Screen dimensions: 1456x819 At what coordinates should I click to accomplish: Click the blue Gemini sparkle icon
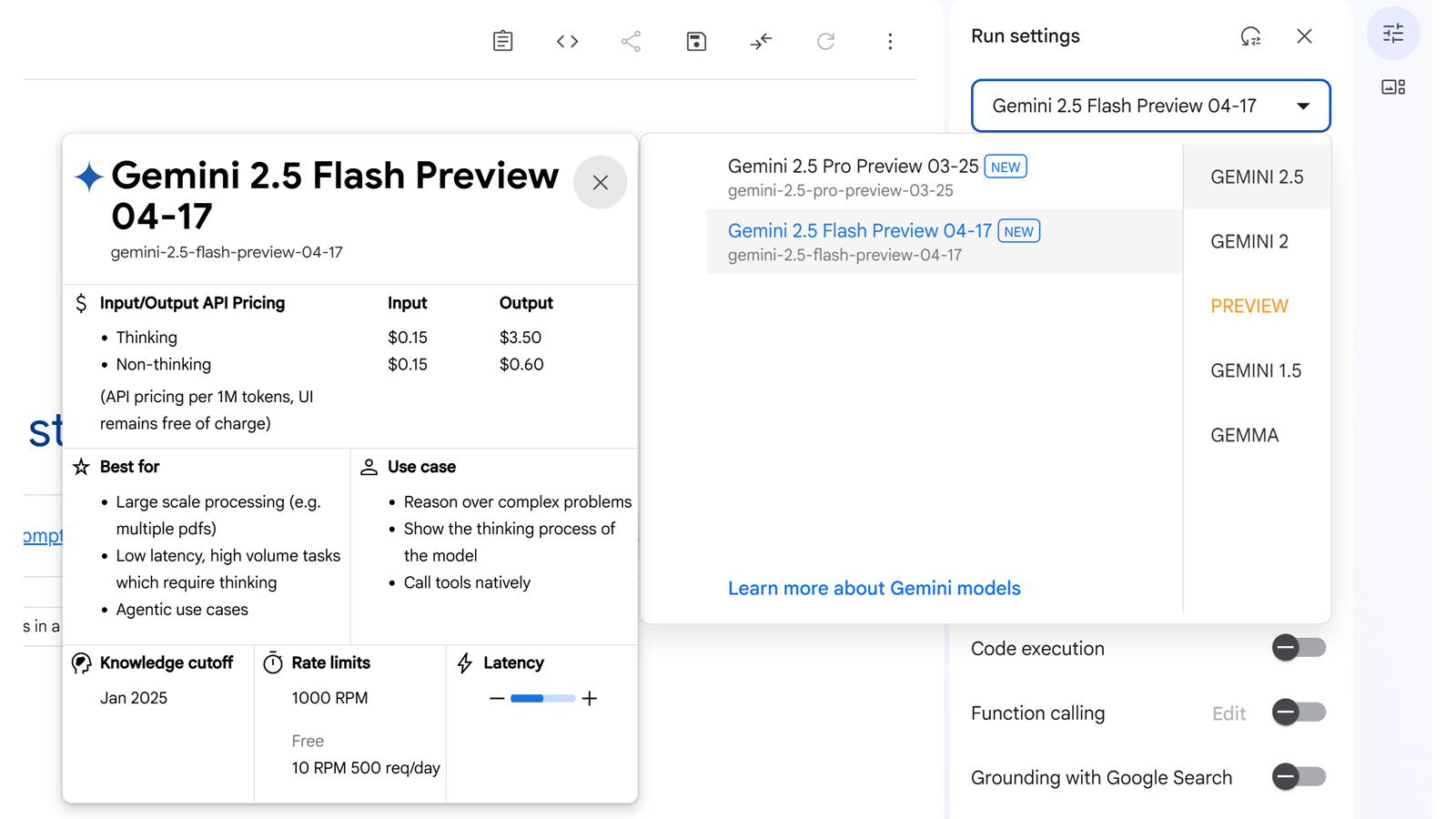[x=88, y=177]
